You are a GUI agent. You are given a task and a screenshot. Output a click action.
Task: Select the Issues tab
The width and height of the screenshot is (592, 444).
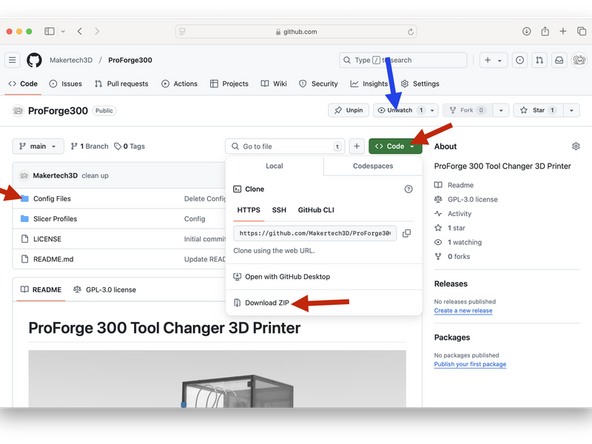pyautogui.click(x=66, y=84)
